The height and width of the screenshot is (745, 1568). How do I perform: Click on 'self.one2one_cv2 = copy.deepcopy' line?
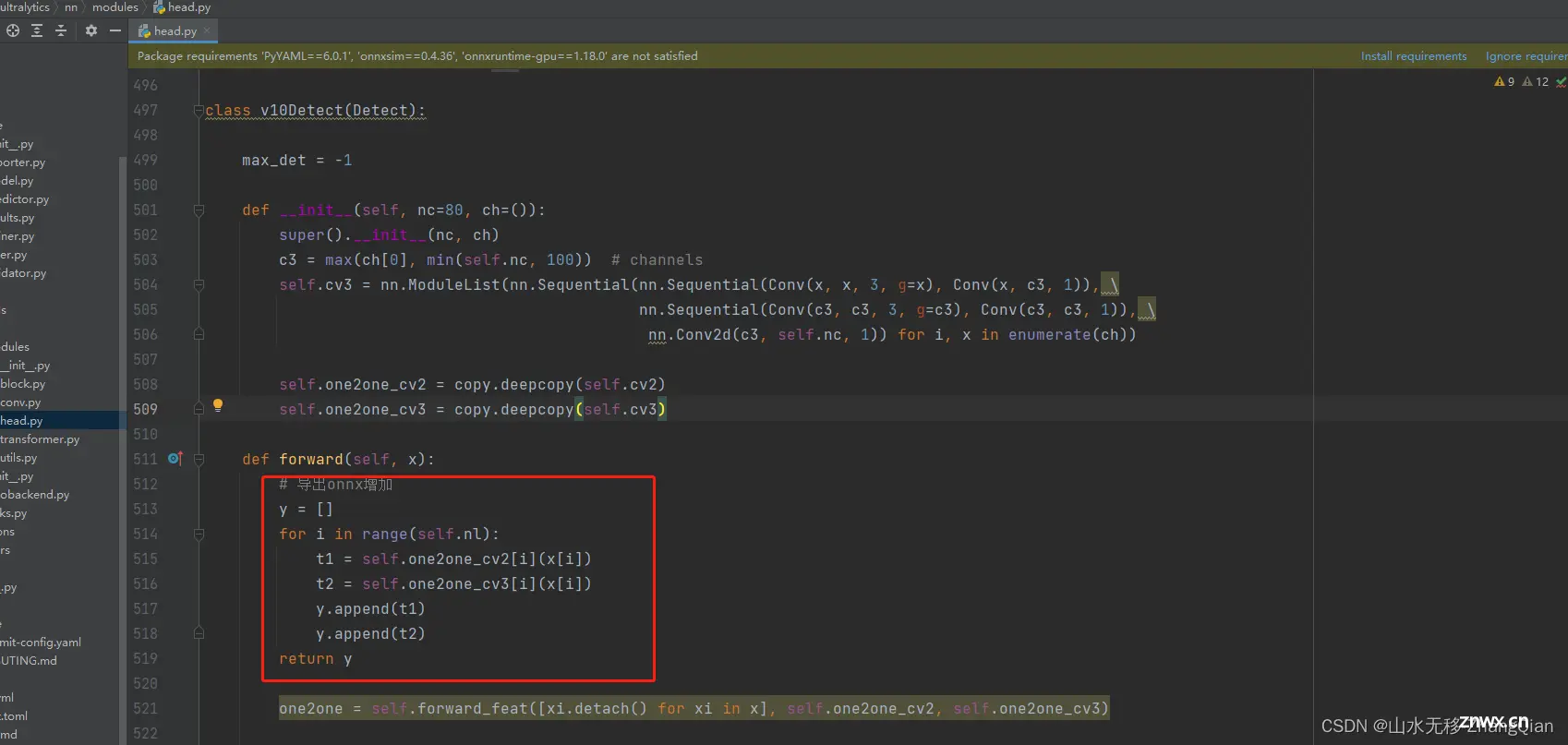pyautogui.click(x=472, y=385)
